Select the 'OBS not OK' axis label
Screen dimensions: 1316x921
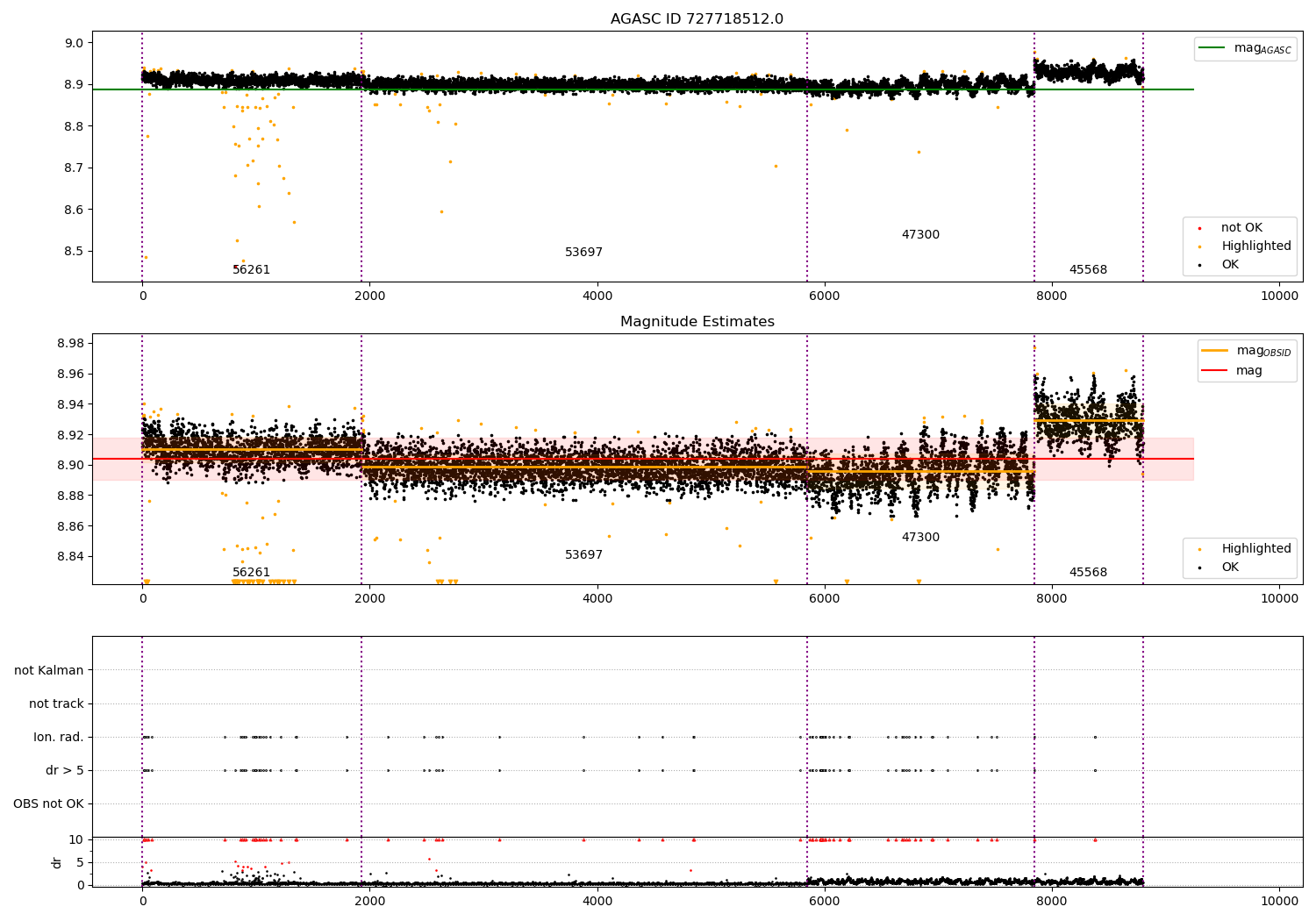tap(48, 803)
